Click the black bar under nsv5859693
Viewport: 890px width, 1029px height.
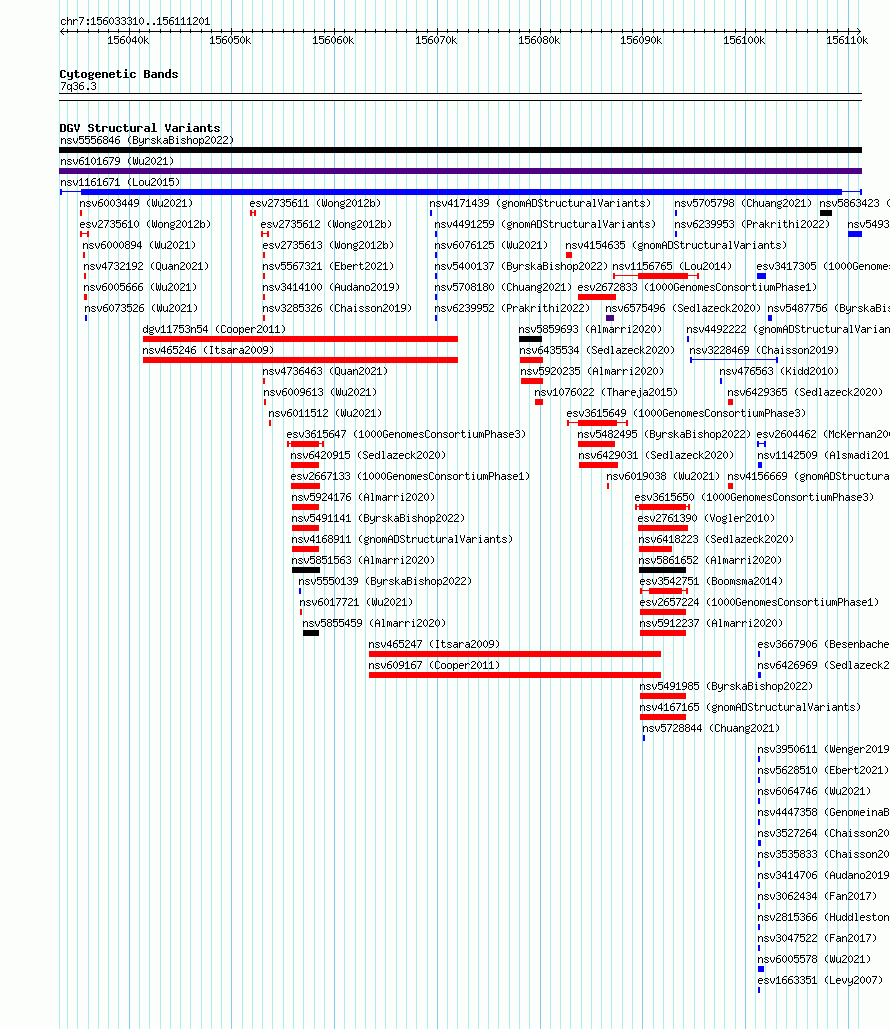(x=530, y=339)
